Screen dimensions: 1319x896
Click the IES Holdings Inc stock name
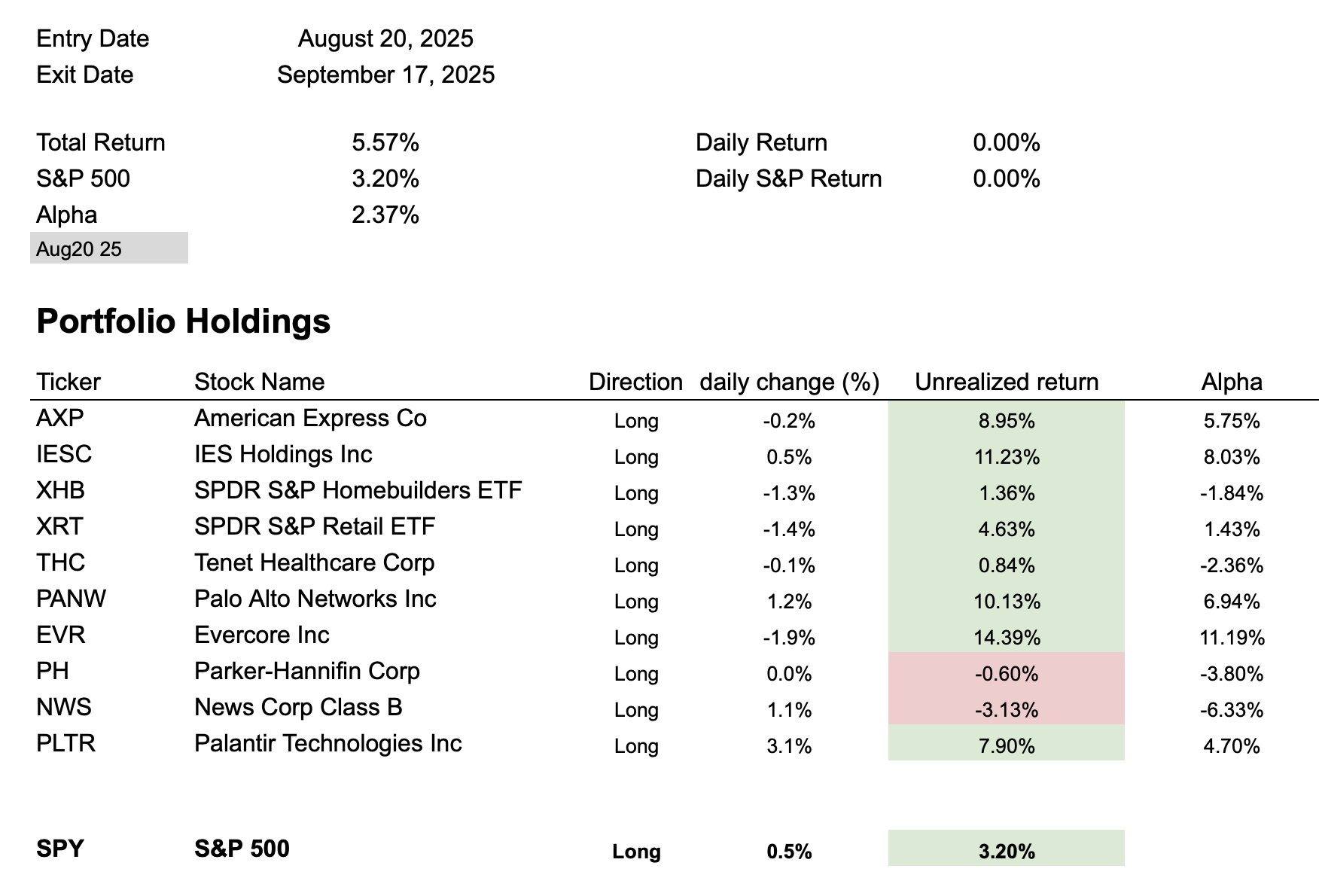(x=283, y=454)
